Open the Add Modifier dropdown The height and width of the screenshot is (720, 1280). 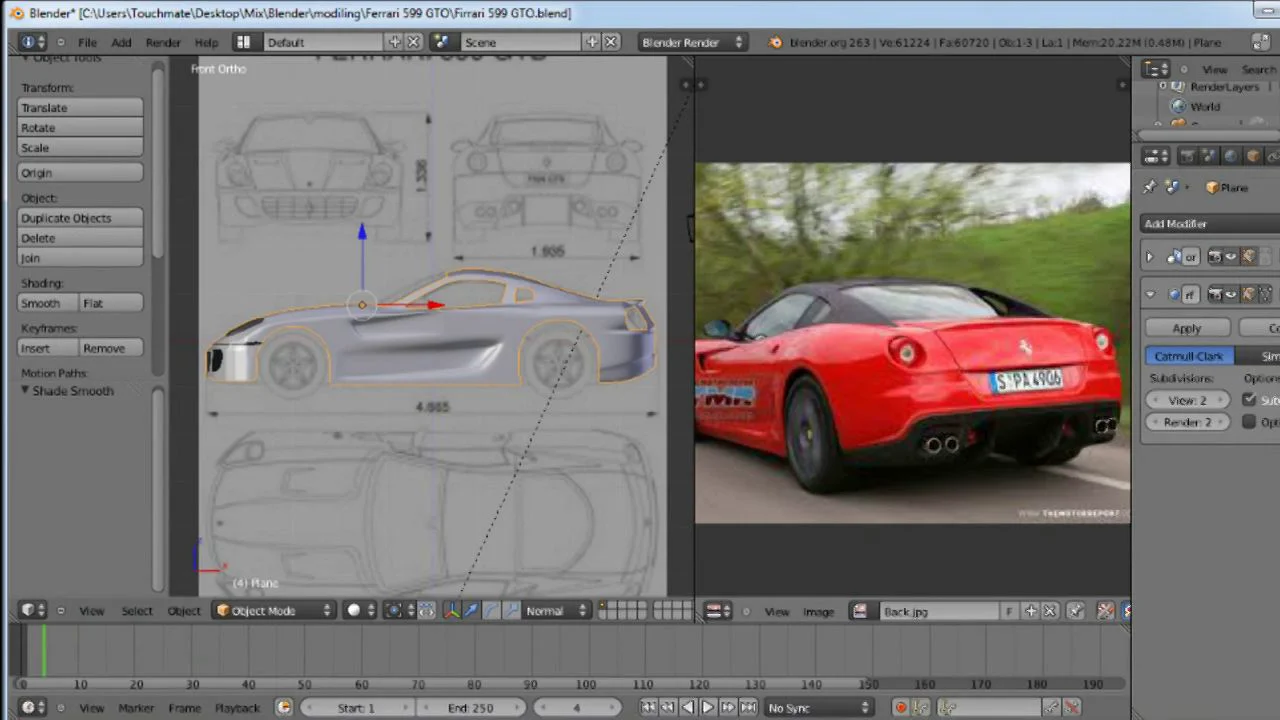[x=1210, y=223]
